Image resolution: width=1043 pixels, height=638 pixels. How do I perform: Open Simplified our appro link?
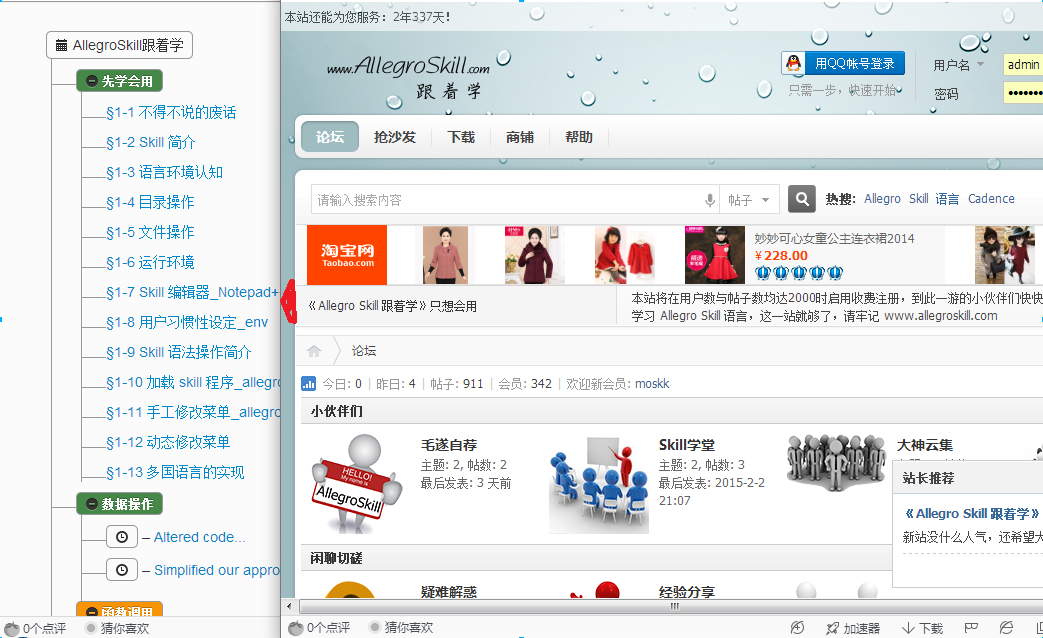(x=217, y=570)
